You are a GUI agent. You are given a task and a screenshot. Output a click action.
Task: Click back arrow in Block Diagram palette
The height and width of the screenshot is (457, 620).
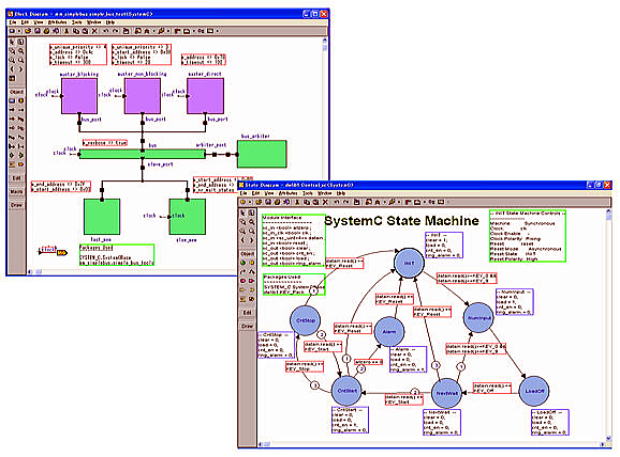click(12, 69)
